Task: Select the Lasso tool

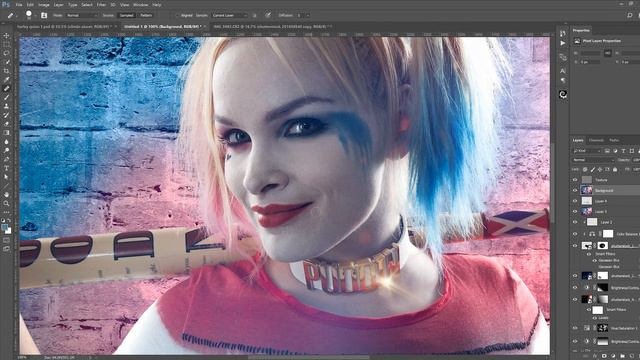Action: [x=7, y=53]
